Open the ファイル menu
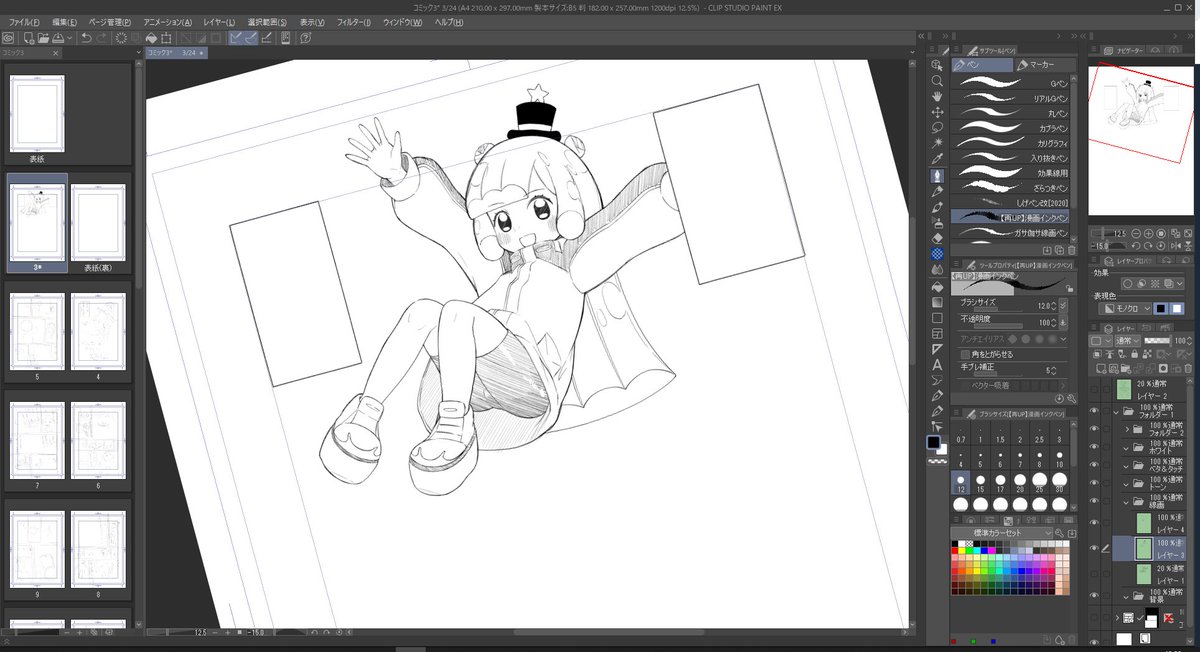1200x652 pixels. (25, 22)
